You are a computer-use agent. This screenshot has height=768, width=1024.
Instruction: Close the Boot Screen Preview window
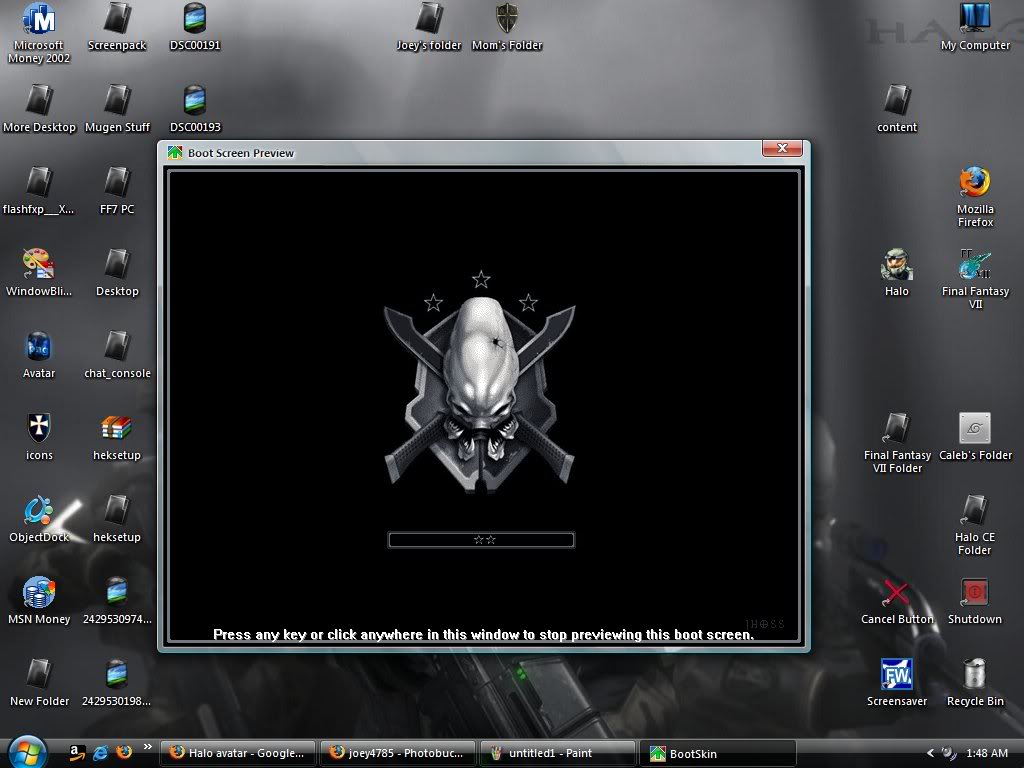[x=782, y=148]
